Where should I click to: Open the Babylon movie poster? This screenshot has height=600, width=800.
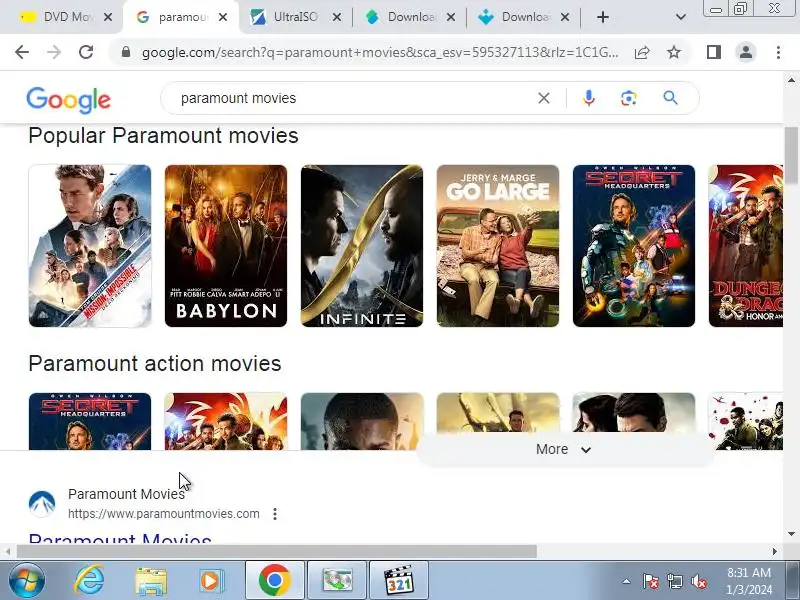coord(226,246)
